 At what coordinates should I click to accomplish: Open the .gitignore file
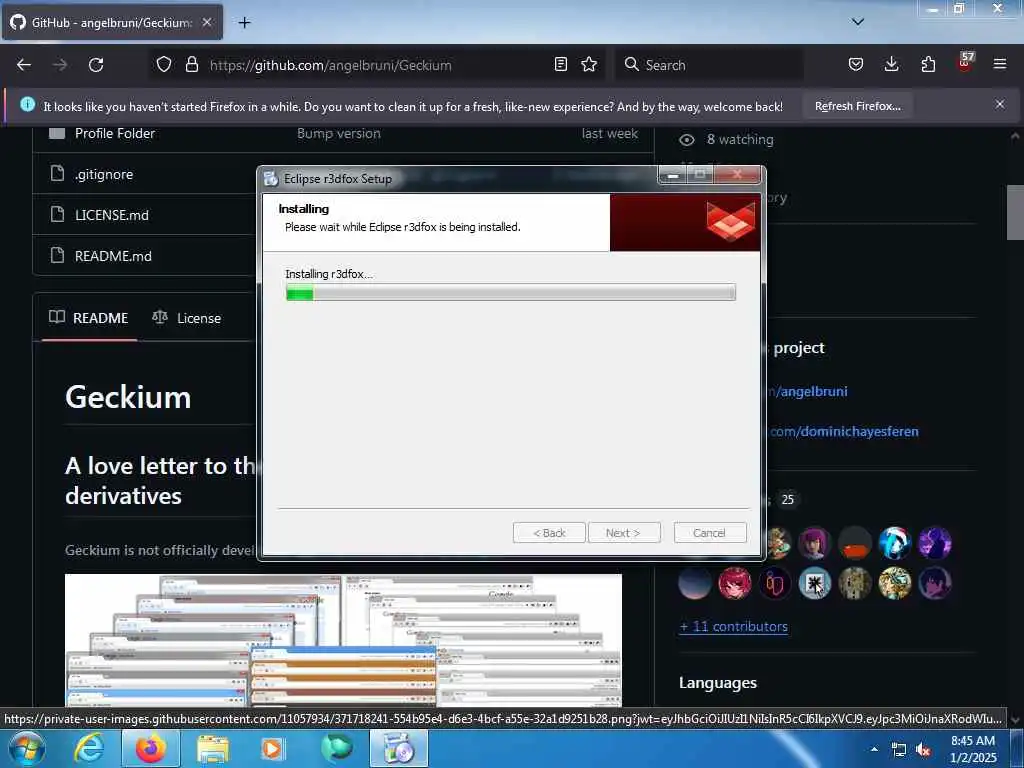pos(104,174)
